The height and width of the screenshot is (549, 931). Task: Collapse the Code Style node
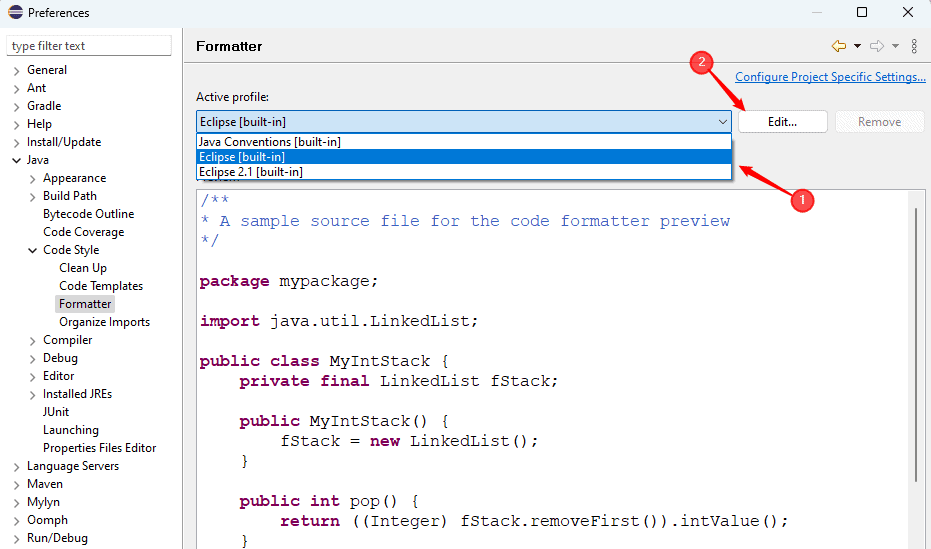pos(32,250)
